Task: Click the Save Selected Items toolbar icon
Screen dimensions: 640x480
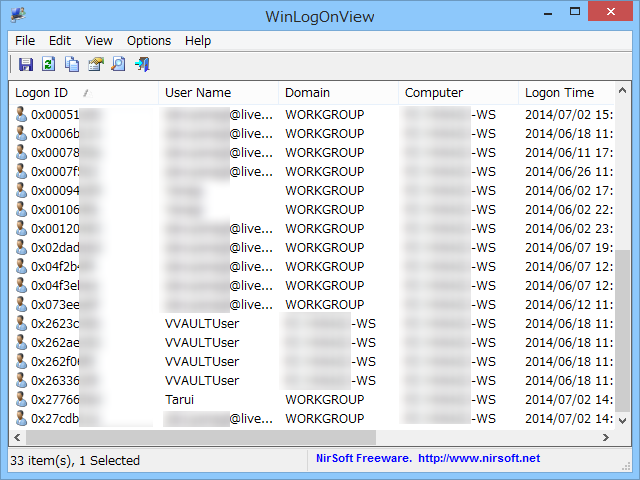Action: (x=26, y=64)
